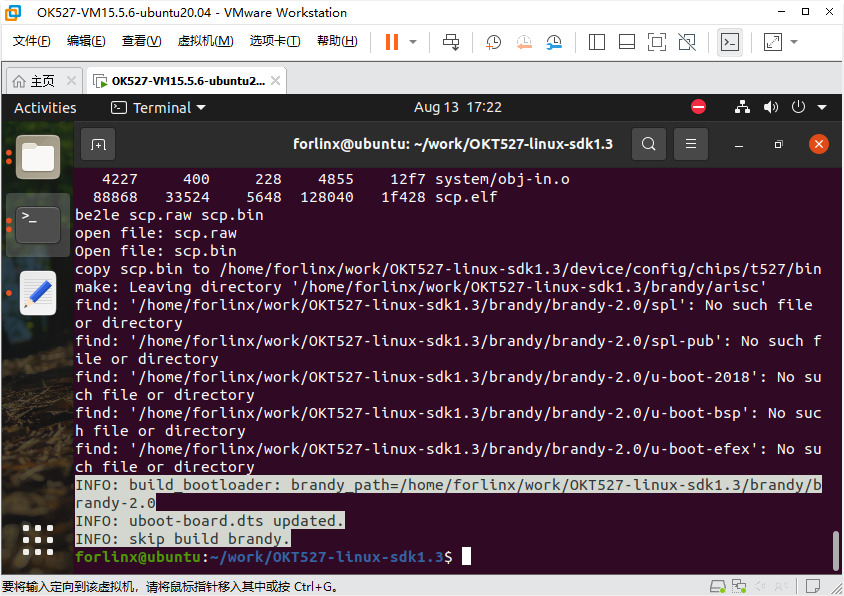Pause the virtual machine
Viewport: 844px width, 596px height.
pos(392,42)
